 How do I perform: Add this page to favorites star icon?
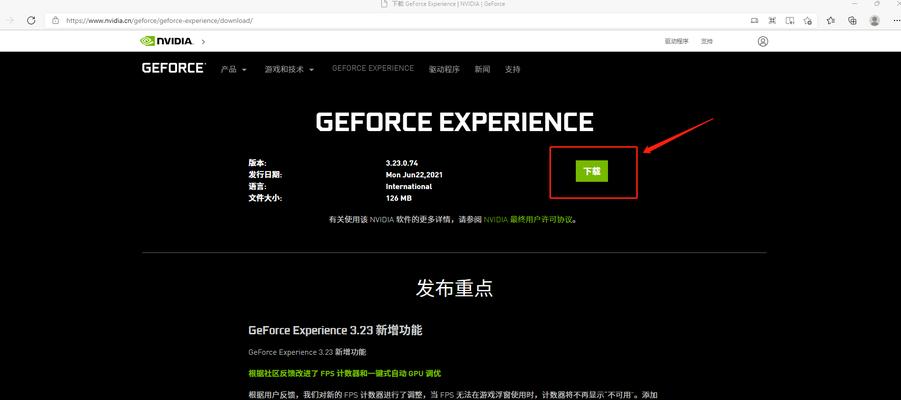click(x=807, y=20)
